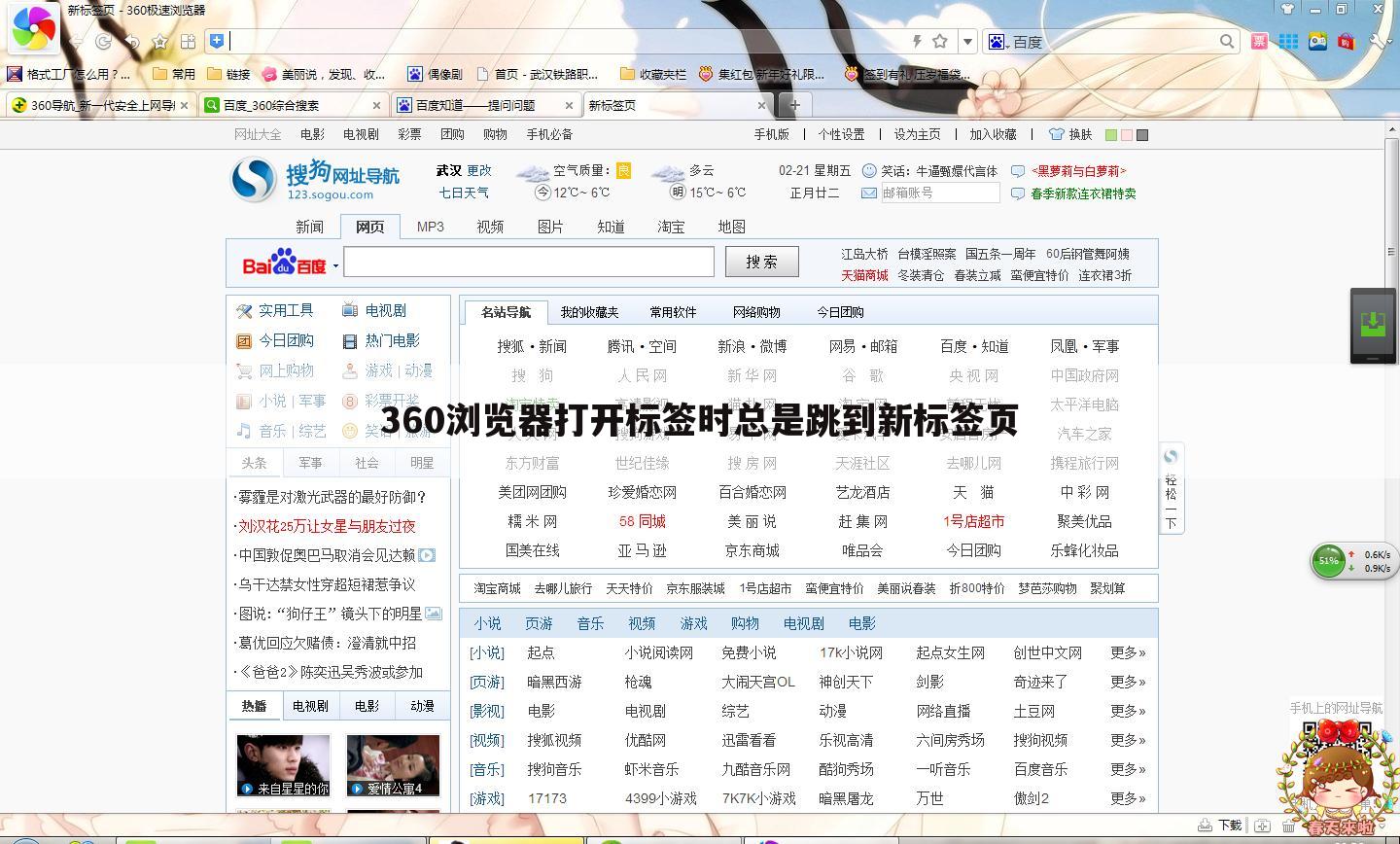
Task: Click the pink 票 ticket extension icon
Action: [1259, 41]
